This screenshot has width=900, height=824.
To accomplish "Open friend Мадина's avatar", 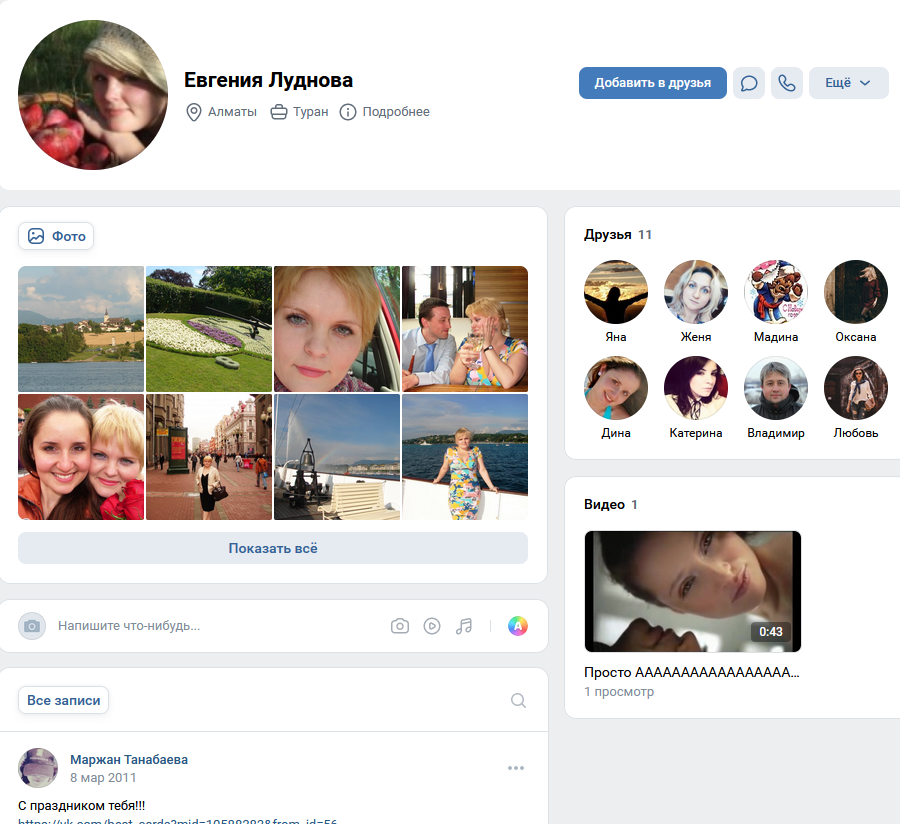I will (776, 292).
